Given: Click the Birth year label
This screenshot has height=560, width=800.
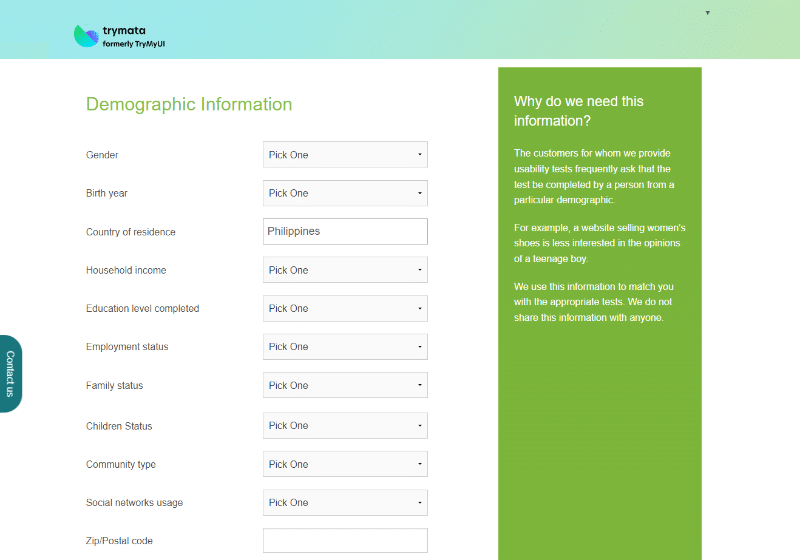Looking at the screenshot, I should [107, 193].
